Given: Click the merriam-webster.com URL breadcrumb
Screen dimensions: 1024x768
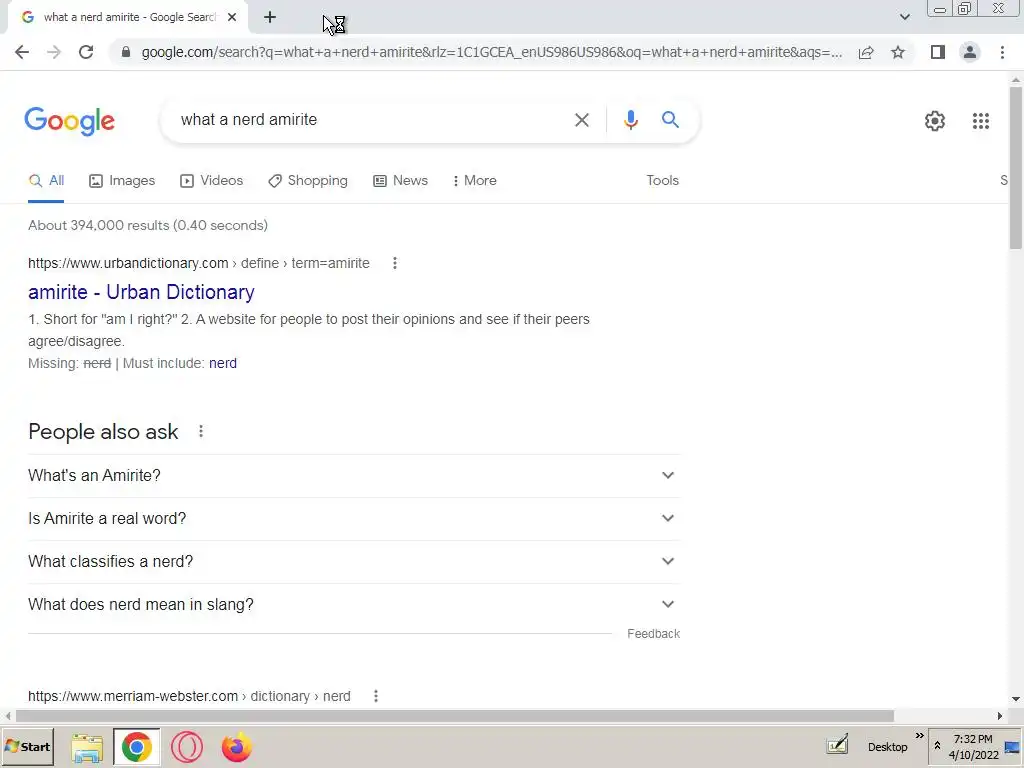Looking at the screenshot, I should (x=189, y=696).
